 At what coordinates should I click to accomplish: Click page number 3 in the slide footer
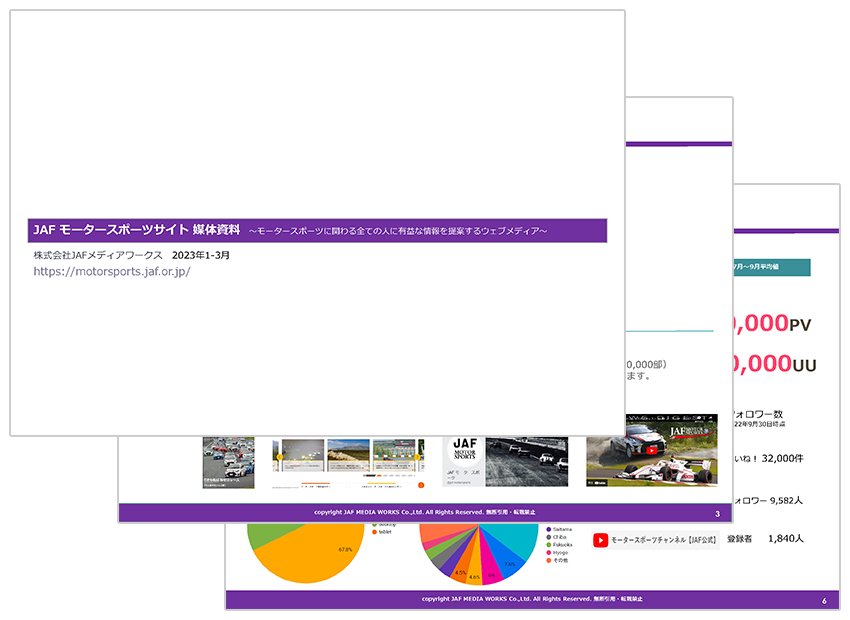click(717, 514)
